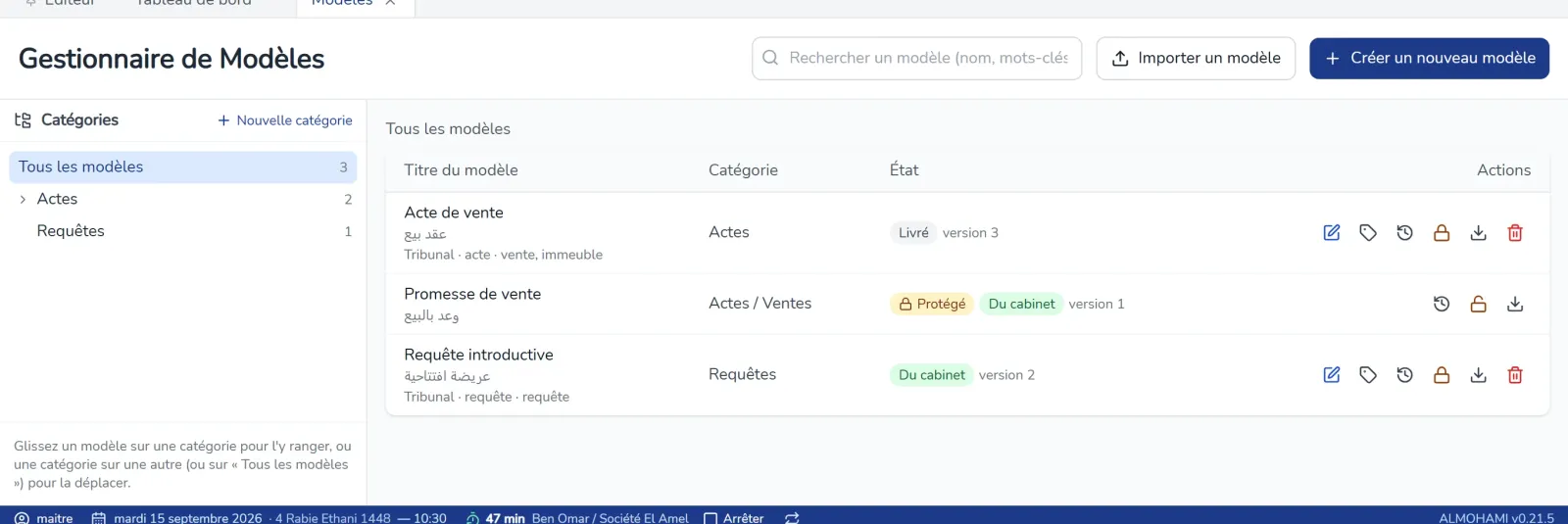This screenshot has height=524, width=1568.
Task: Click the État column header
Action: coord(904,170)
